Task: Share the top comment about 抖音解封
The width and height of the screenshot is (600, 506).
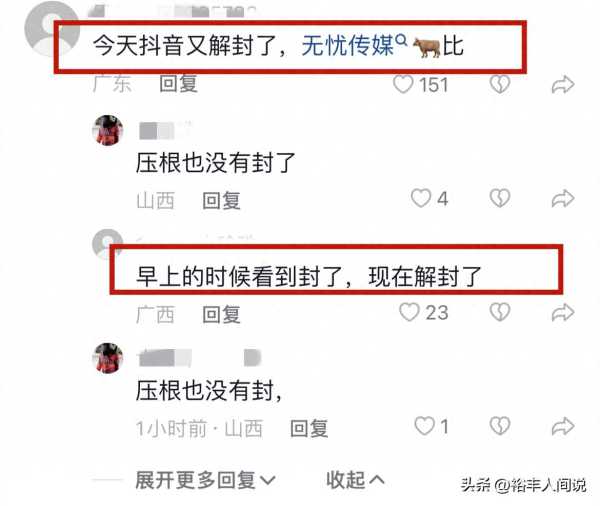Action: (562, 85)
